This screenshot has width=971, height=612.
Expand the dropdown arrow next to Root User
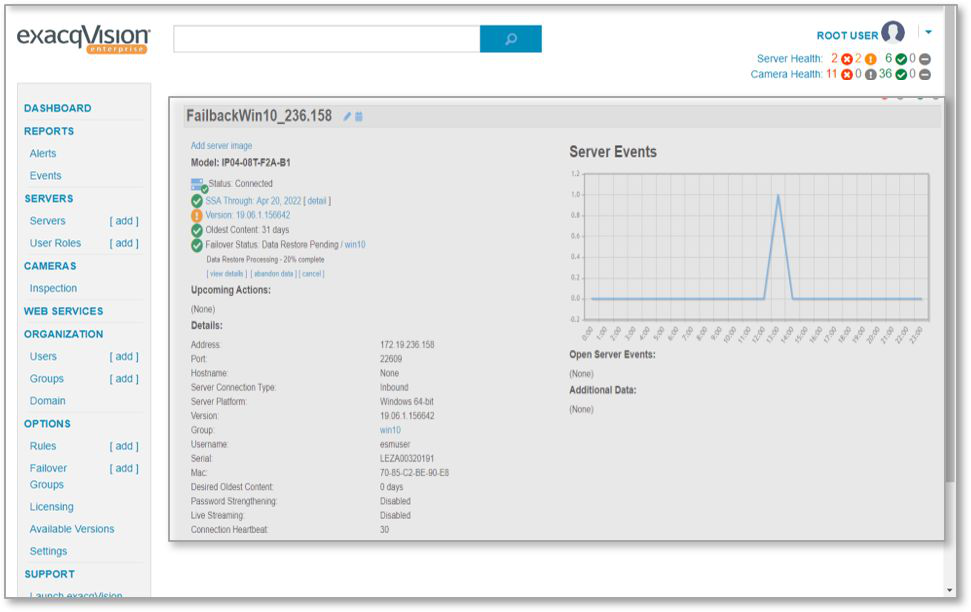tap(928, 32)
